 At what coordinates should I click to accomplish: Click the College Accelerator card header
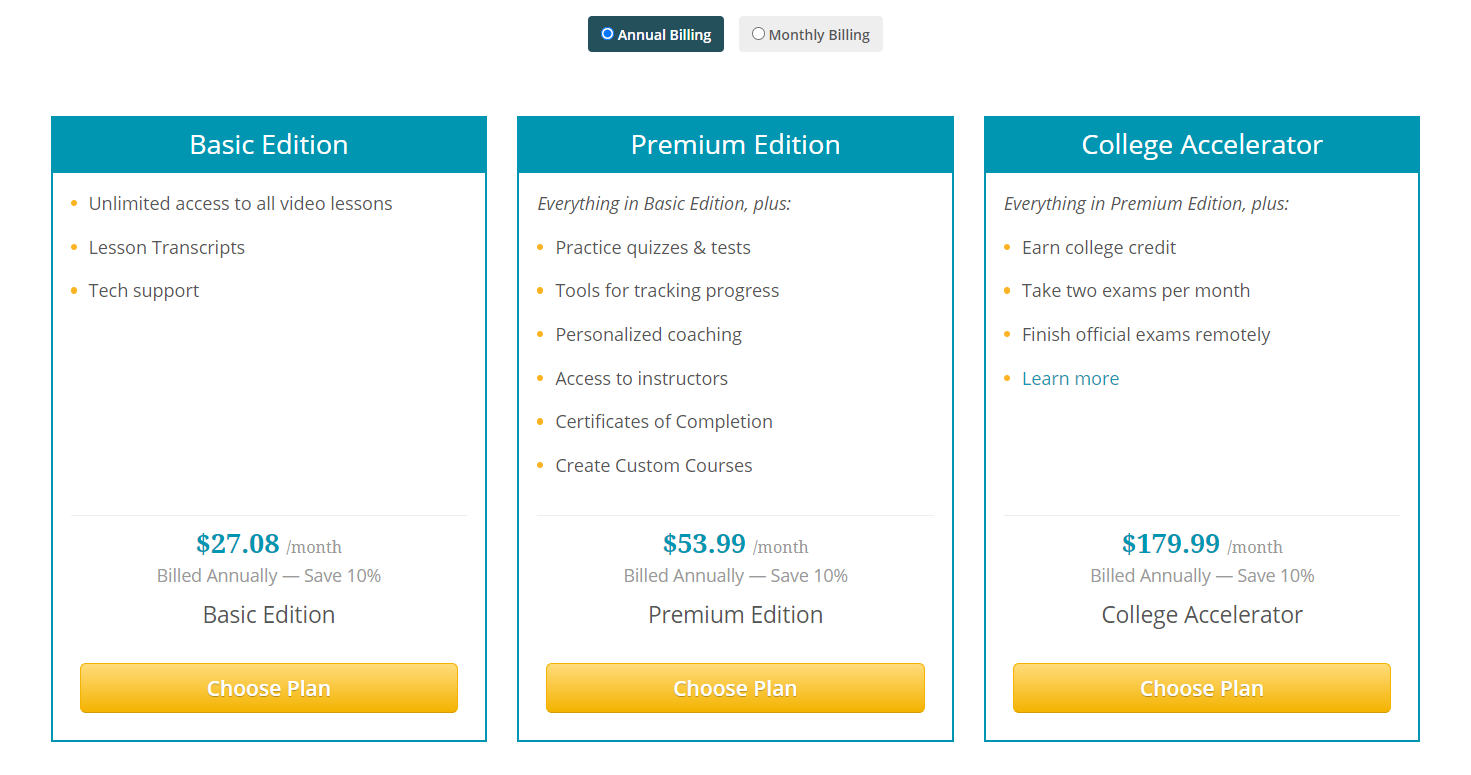[1201, 145]
